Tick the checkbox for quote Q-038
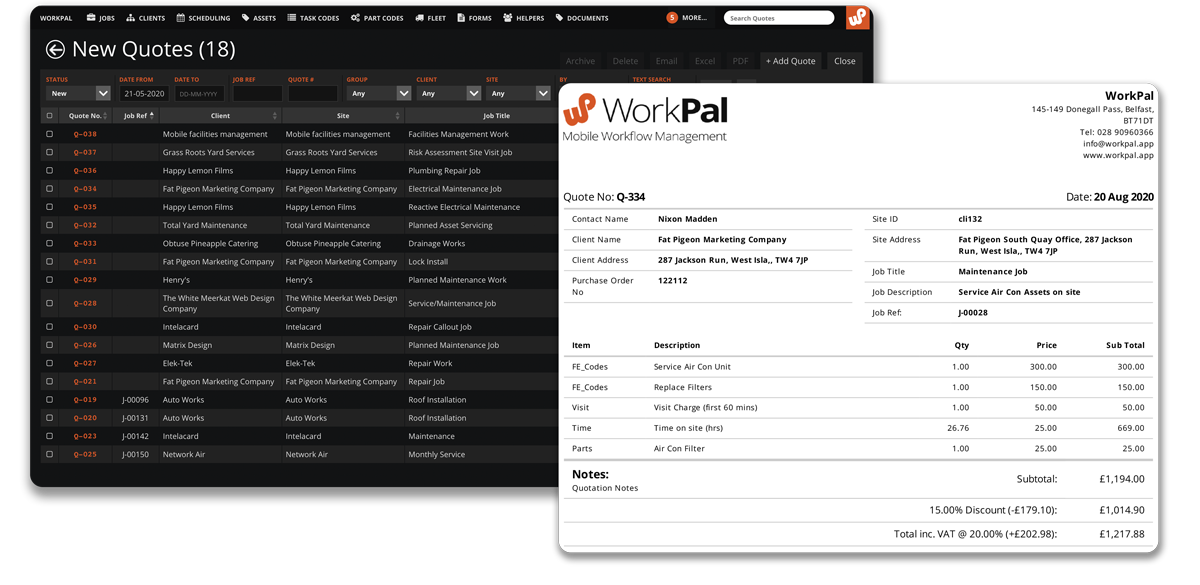 click(50, 134)
